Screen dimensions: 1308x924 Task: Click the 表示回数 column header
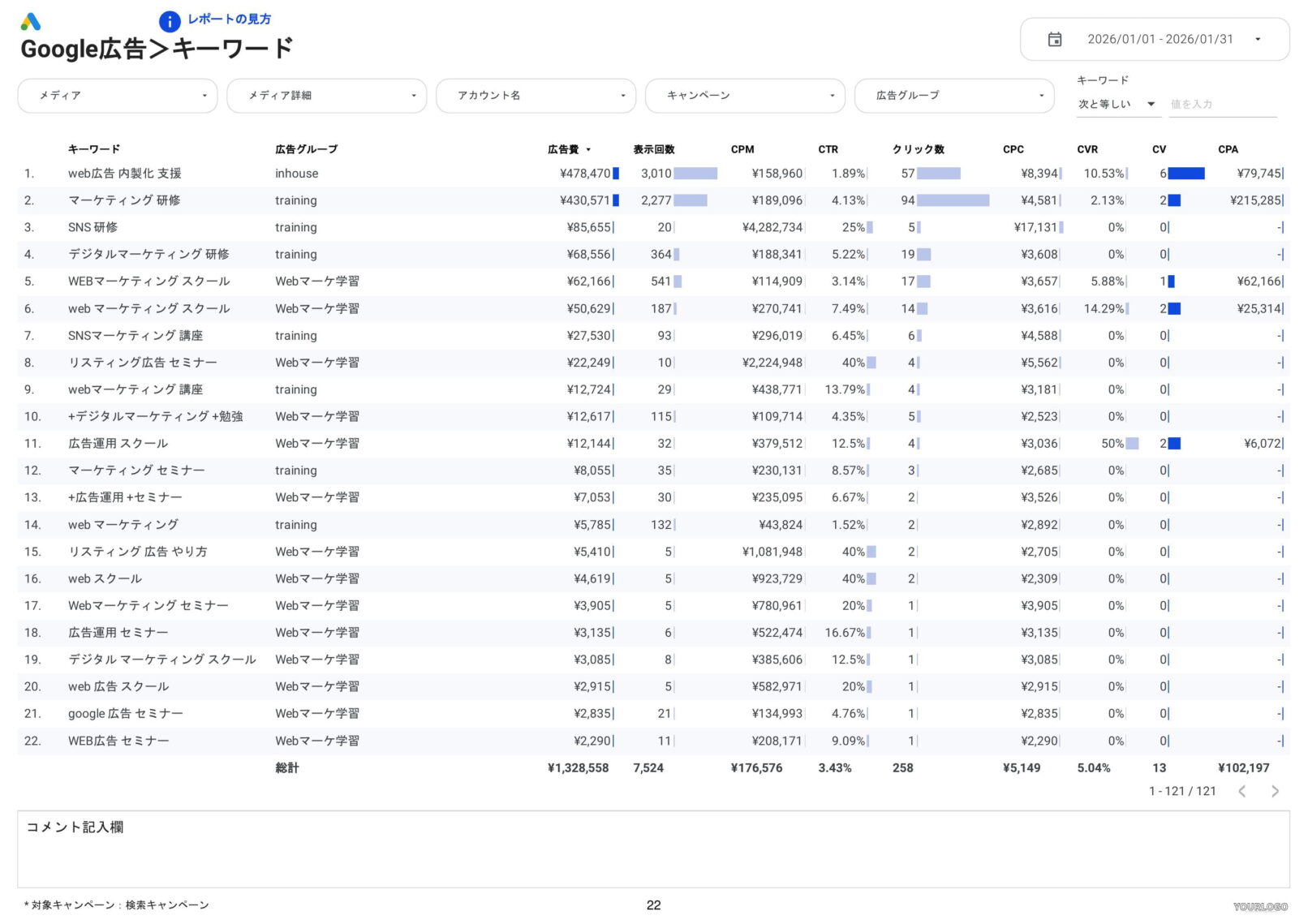(654, 149)
